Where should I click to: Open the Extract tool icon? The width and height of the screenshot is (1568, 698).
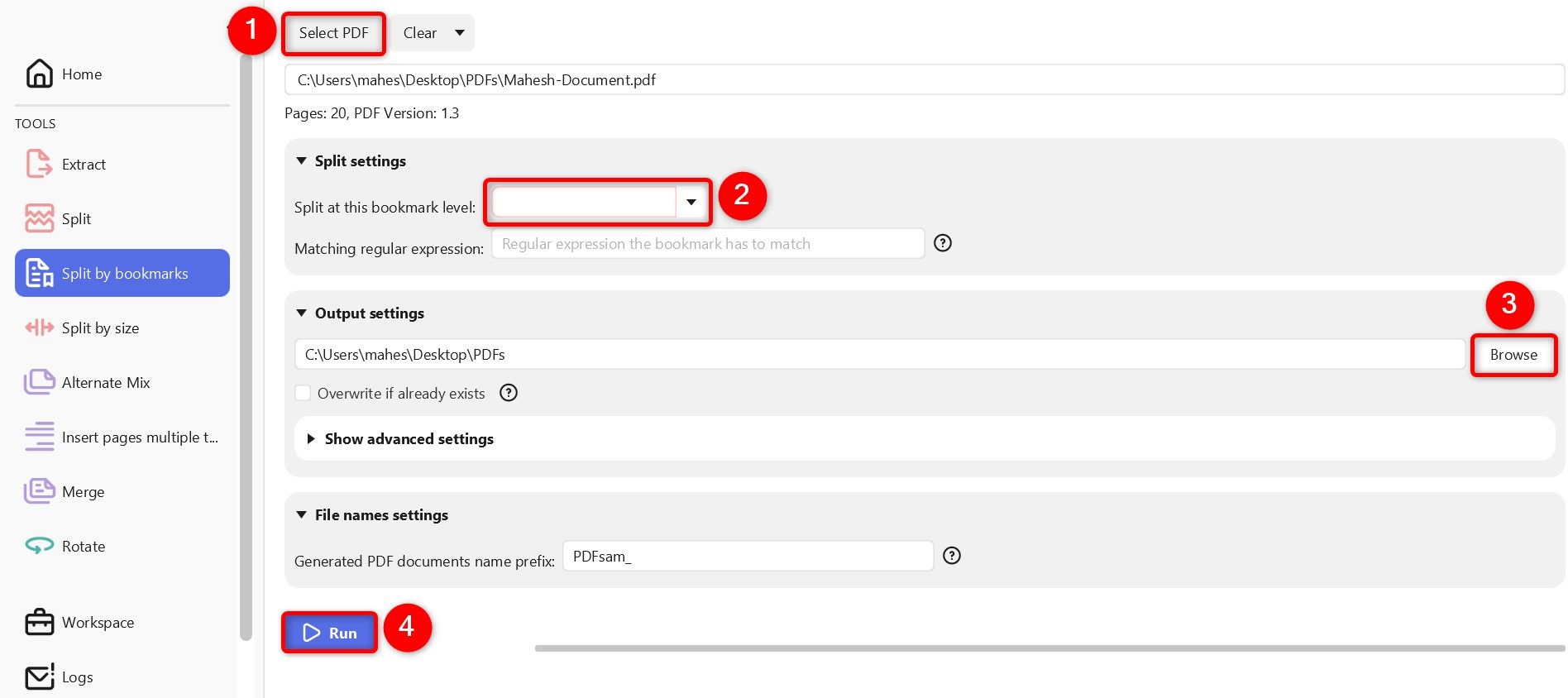click(x=39, y=164)
